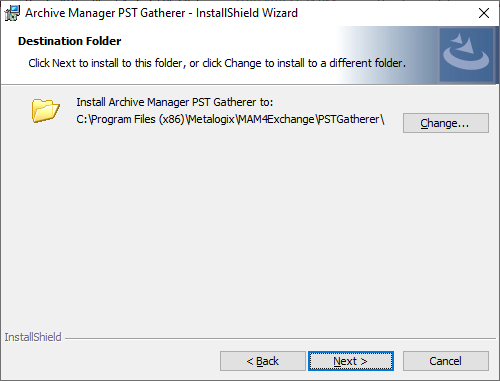Click the window title Archive Manager PST Gatherer
This screenshot has width=500, height=381.
(x=105, y=13)
